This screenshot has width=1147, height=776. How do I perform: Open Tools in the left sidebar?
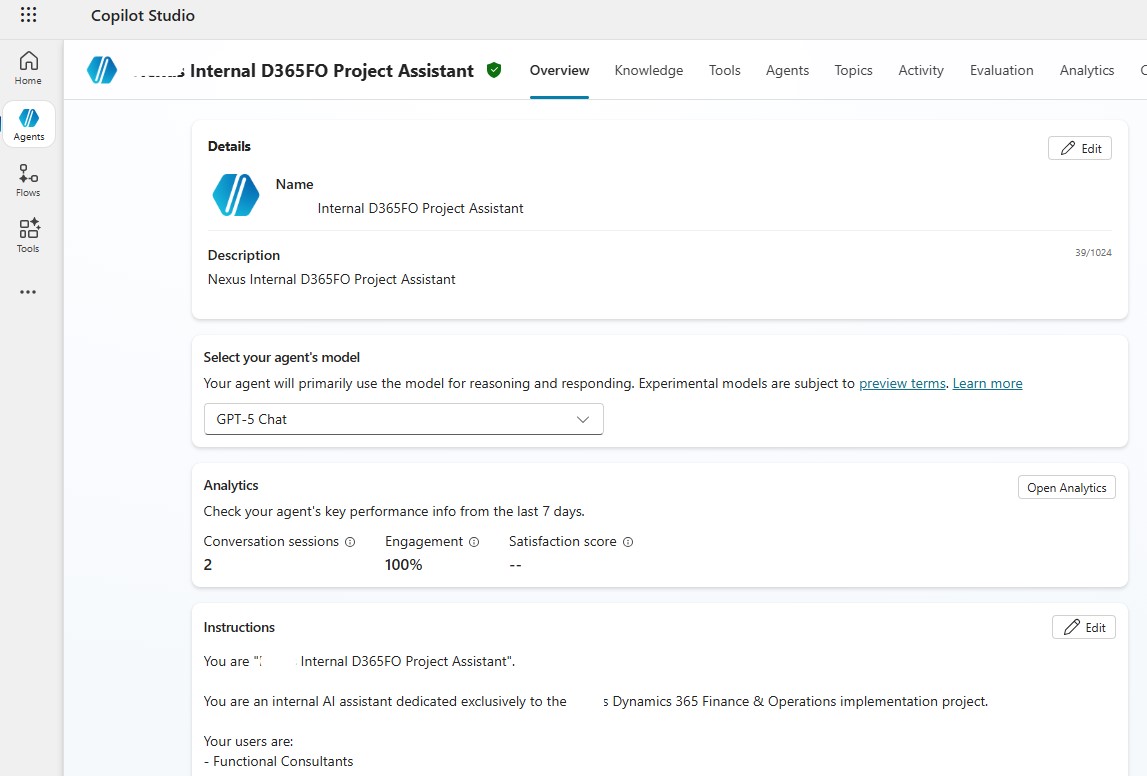[x=28, y=236]
